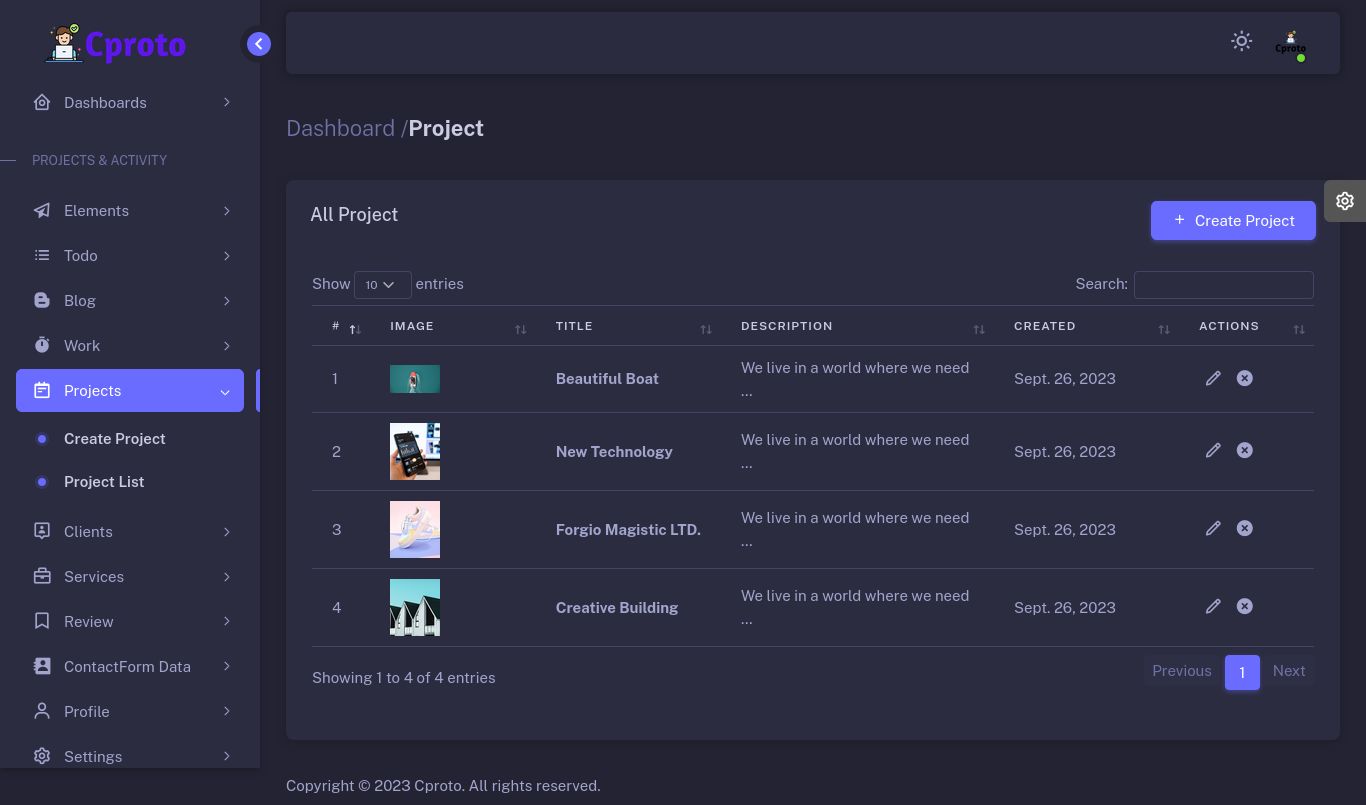This screenshot has width=1366, height=805.
Task: Click the Cproto user avatar
Action: click(1290, 43)
